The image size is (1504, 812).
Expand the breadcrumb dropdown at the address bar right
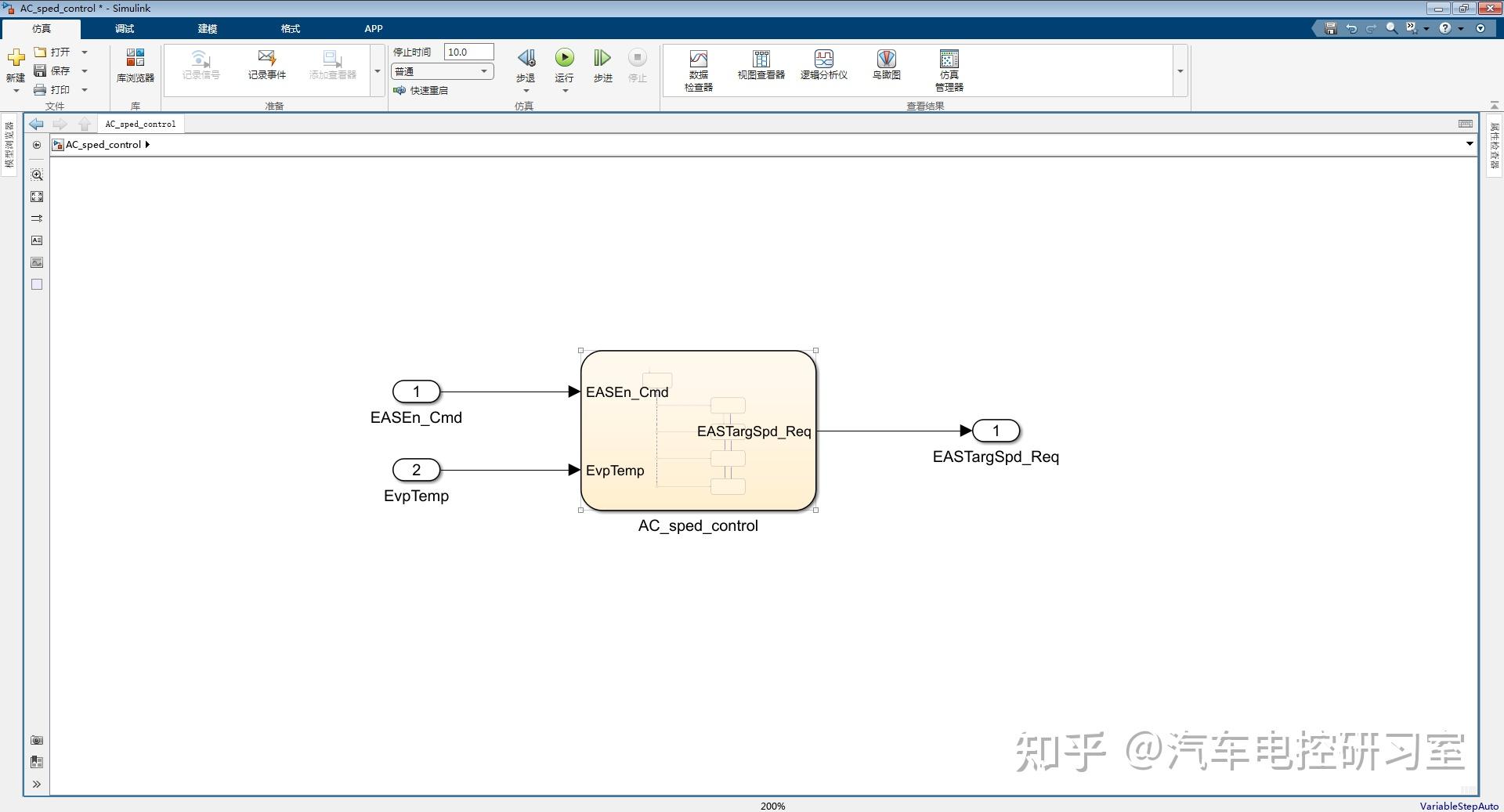[x=1469, y=144]
